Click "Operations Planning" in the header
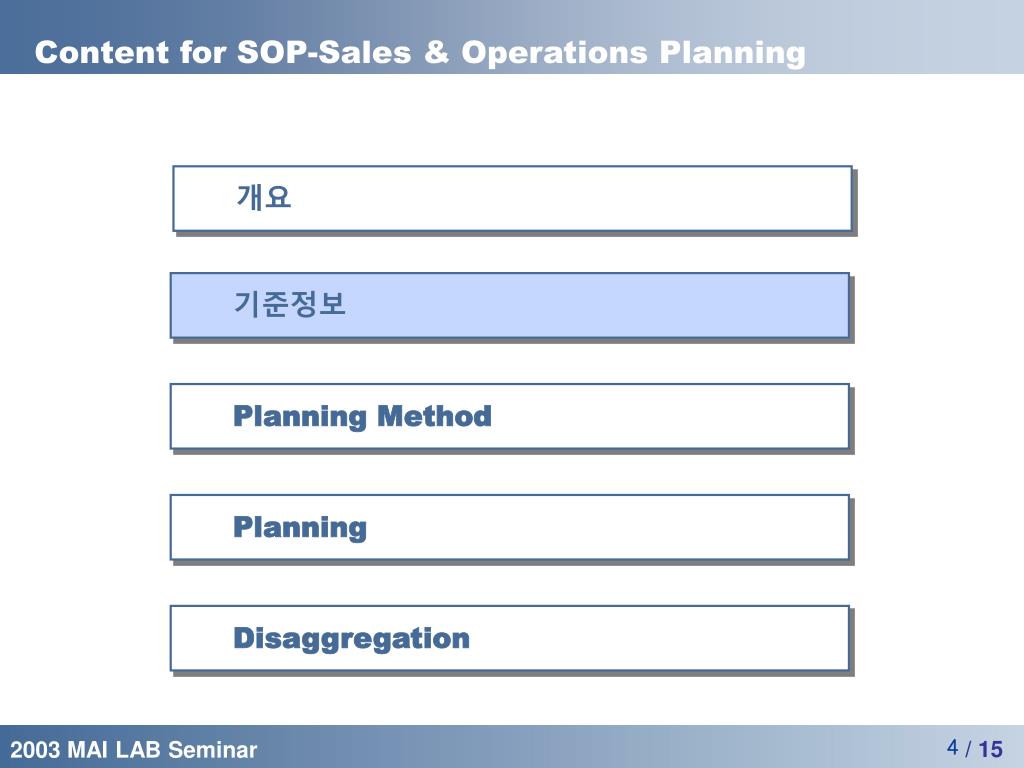1024x768 pixels. [633, 54]
